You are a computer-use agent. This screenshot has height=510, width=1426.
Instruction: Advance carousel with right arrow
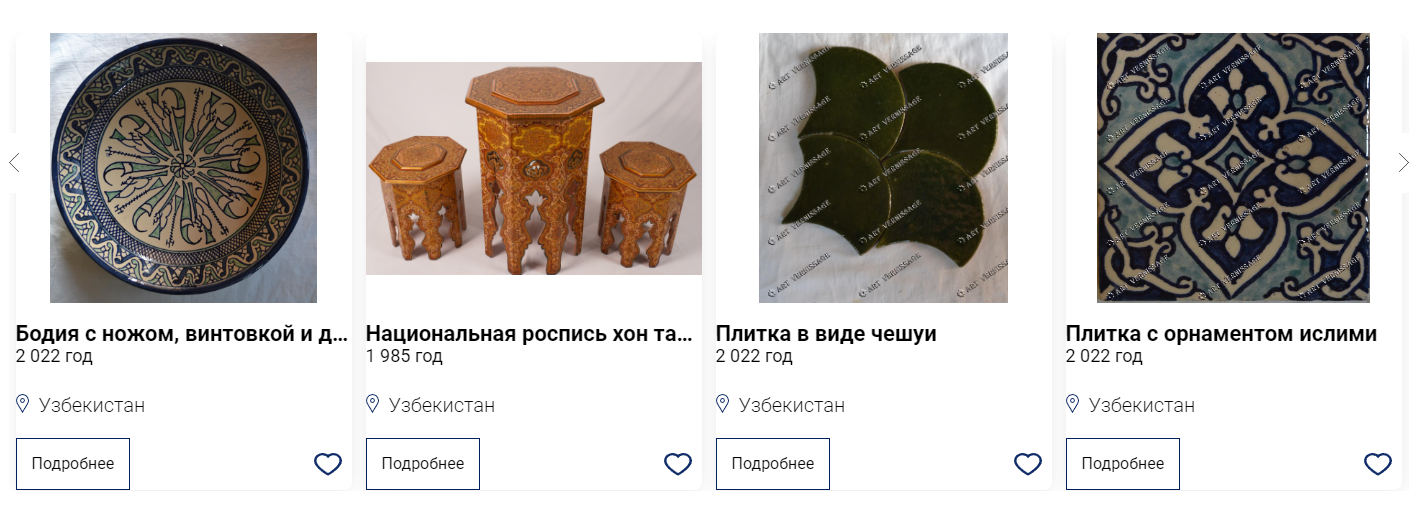click(1404, 162)
